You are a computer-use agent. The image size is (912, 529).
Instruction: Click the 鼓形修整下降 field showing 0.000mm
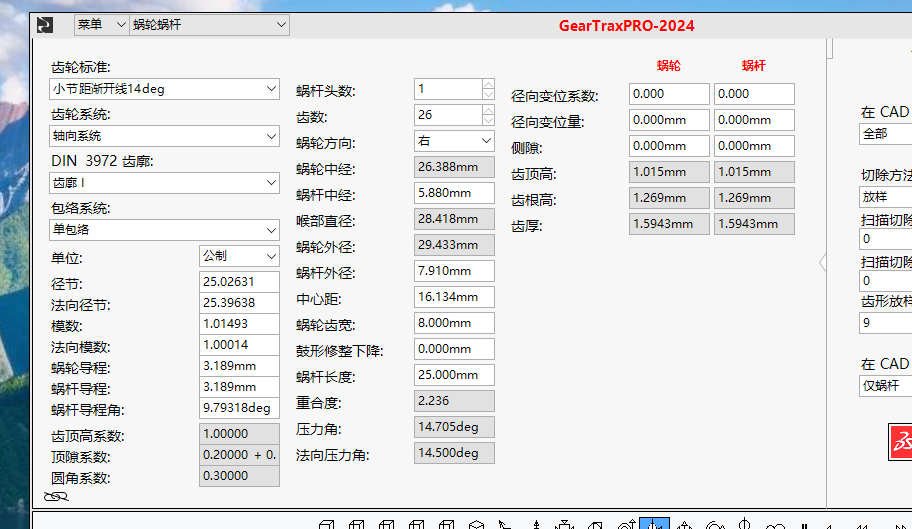[x=454, y=349]
